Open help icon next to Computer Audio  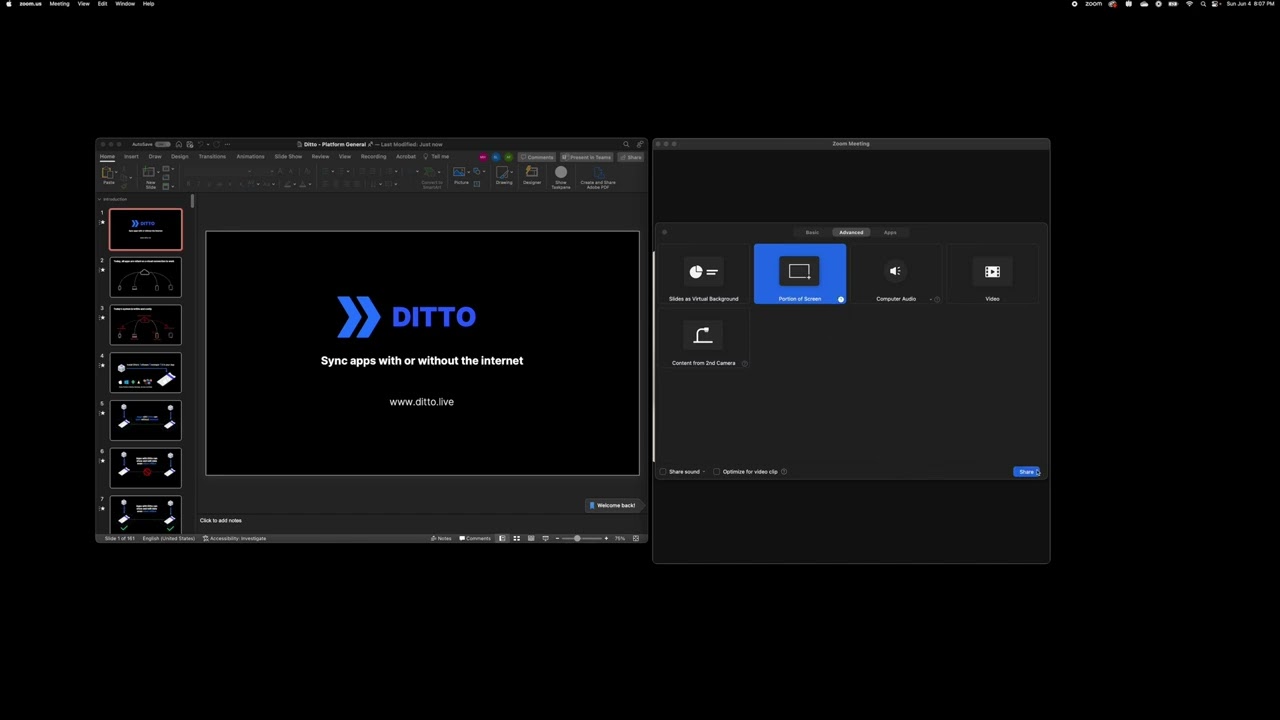937,299
